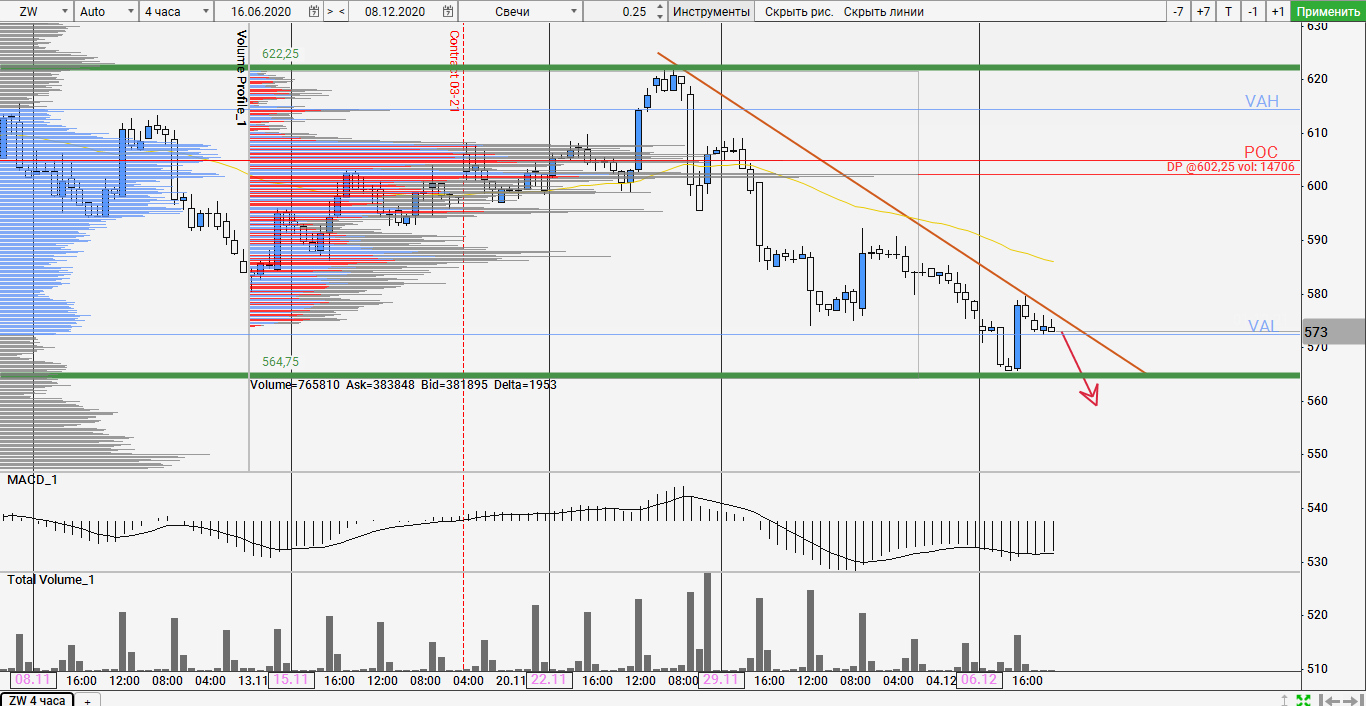Toggle 'Скрыть рис.' to hide drawings
This screenshot has width=1366, height=706.
click(x=799, y=12)
